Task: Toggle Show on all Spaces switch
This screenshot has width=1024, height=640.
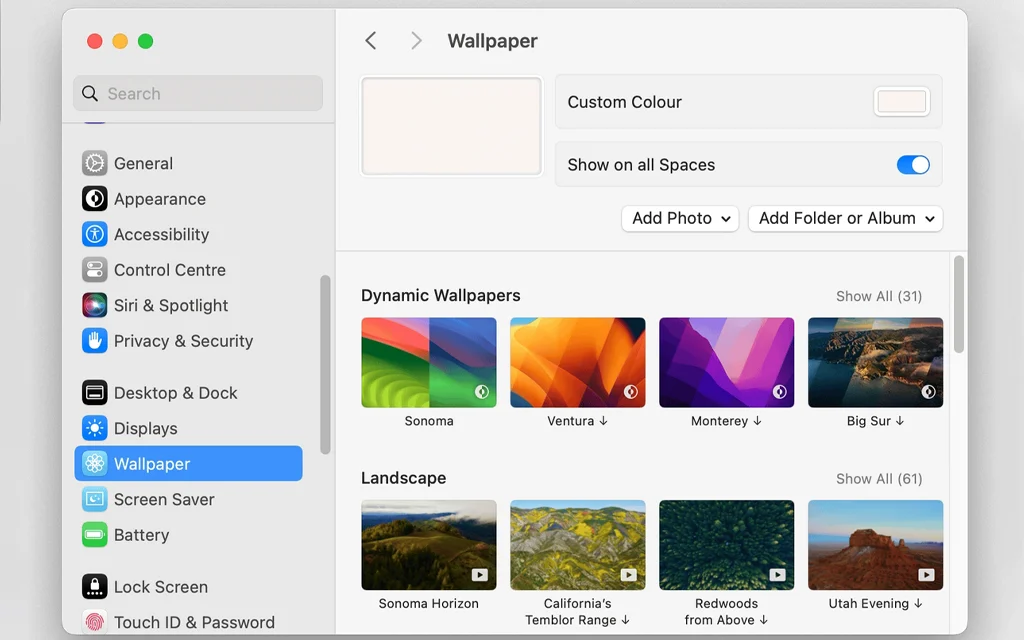Action: click(913, 165)
